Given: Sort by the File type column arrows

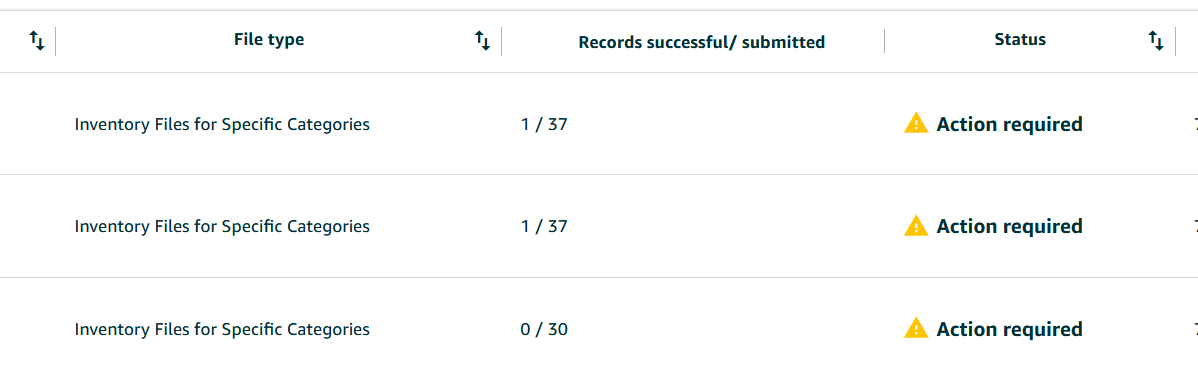Looking at the screenshot, I should click(x=482, y=41).
